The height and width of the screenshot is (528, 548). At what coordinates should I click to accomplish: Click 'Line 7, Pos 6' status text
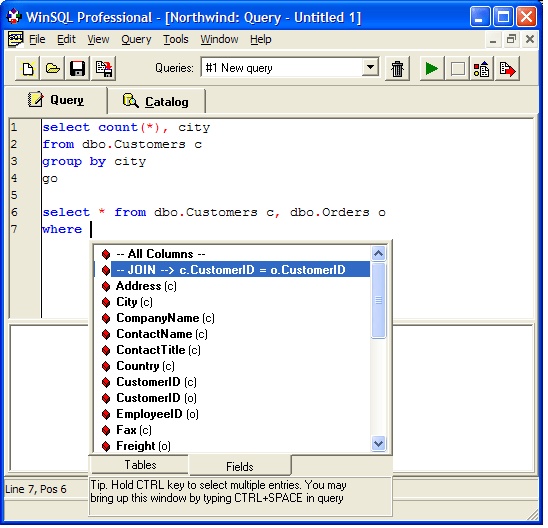point(36,490)
